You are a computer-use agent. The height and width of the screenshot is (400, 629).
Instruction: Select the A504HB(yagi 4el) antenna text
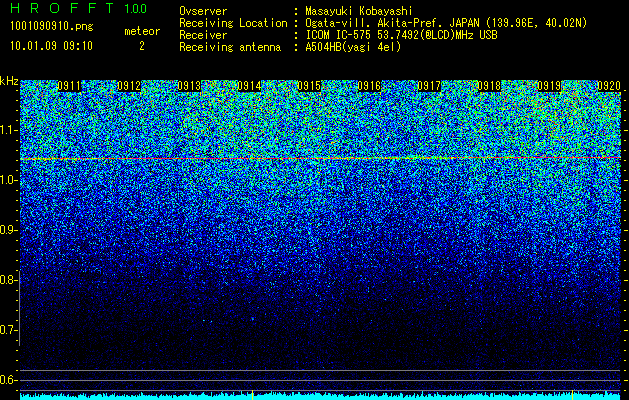tap(353, 47)
